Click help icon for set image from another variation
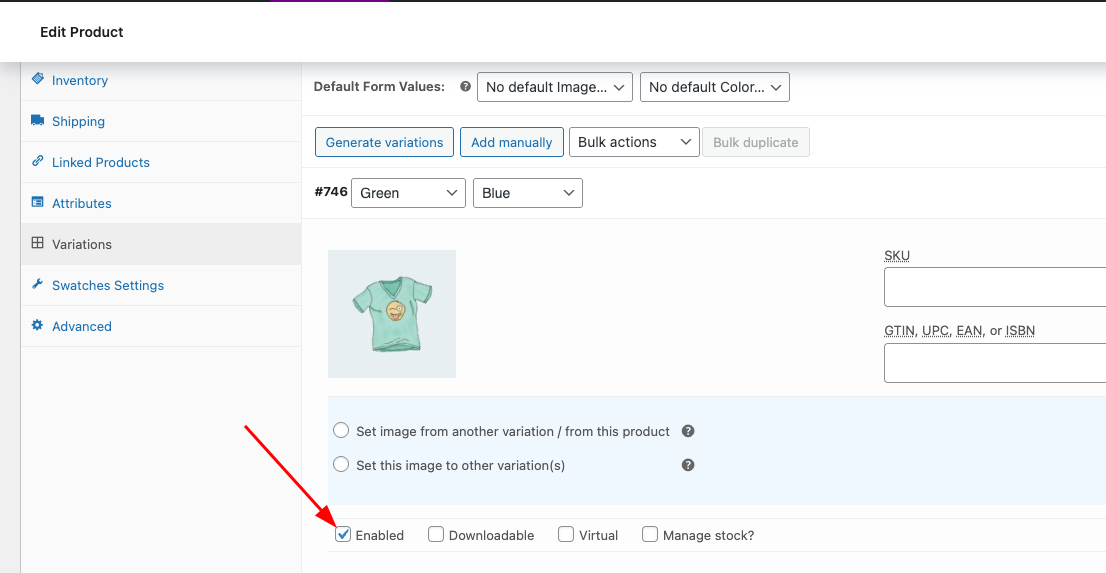The height and width of the screenshot is (573, 1106). [x=688, y=431]
